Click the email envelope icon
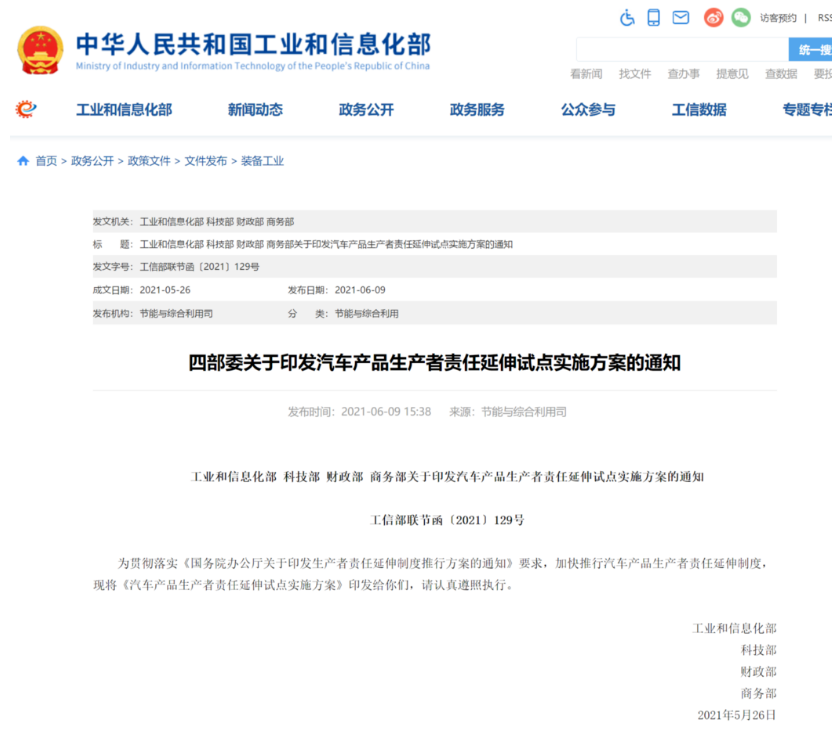Screen dimensions: 832x738 [681, 18]
